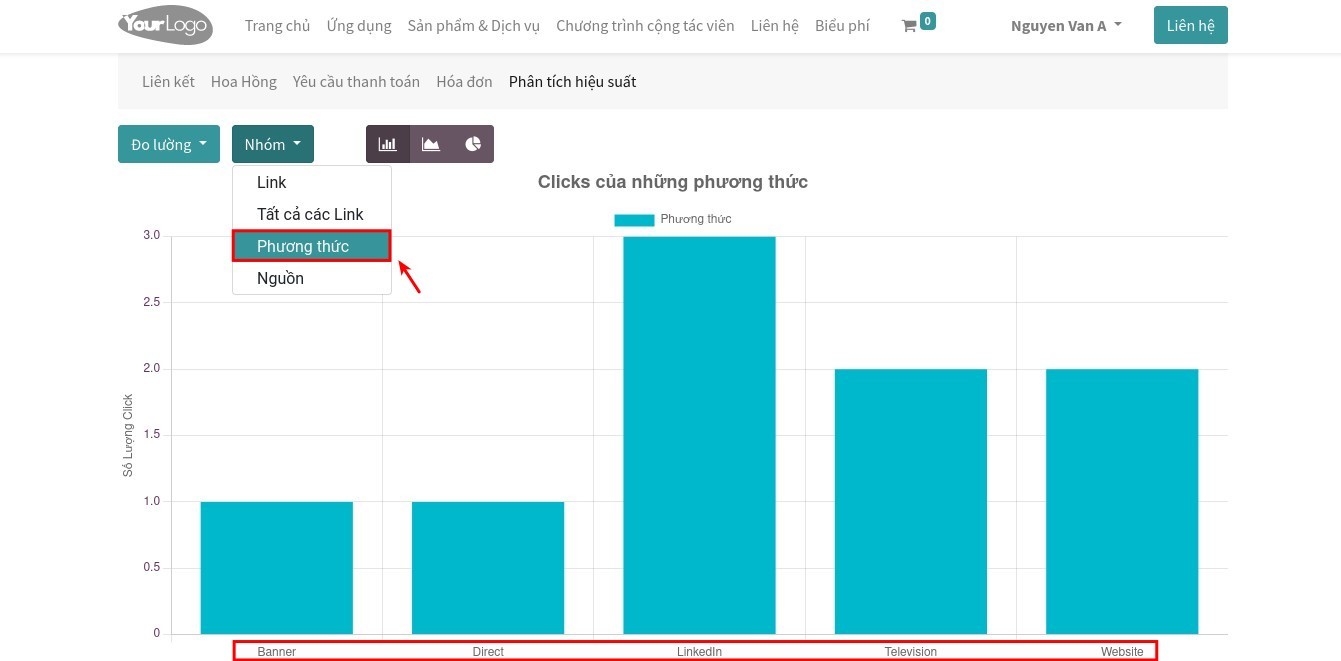Click the Direct bar in chart
The height and width of the screenshot is (661, 1341).
[488, 568]
